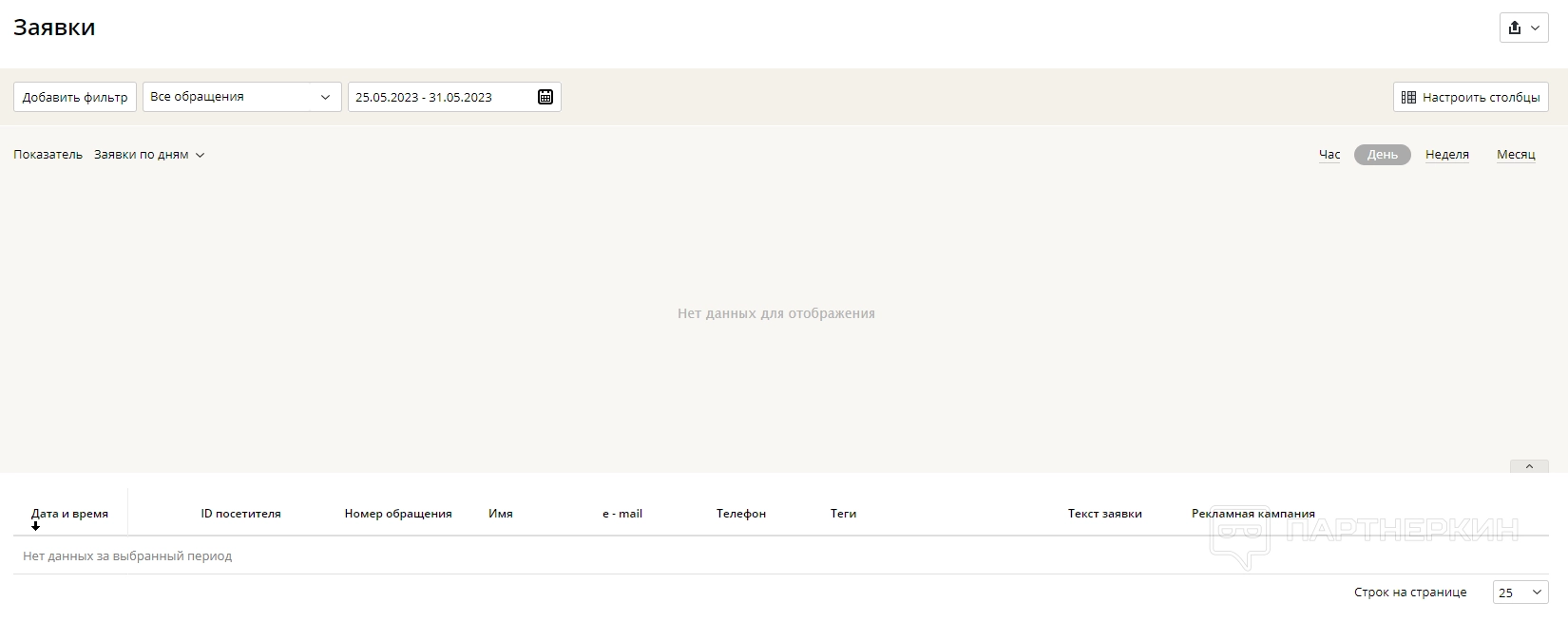This screenshot has width=1568, height=621.
Task: Click the calendar icon in date field
Action: pyautogui.click(x=545, y=97)
